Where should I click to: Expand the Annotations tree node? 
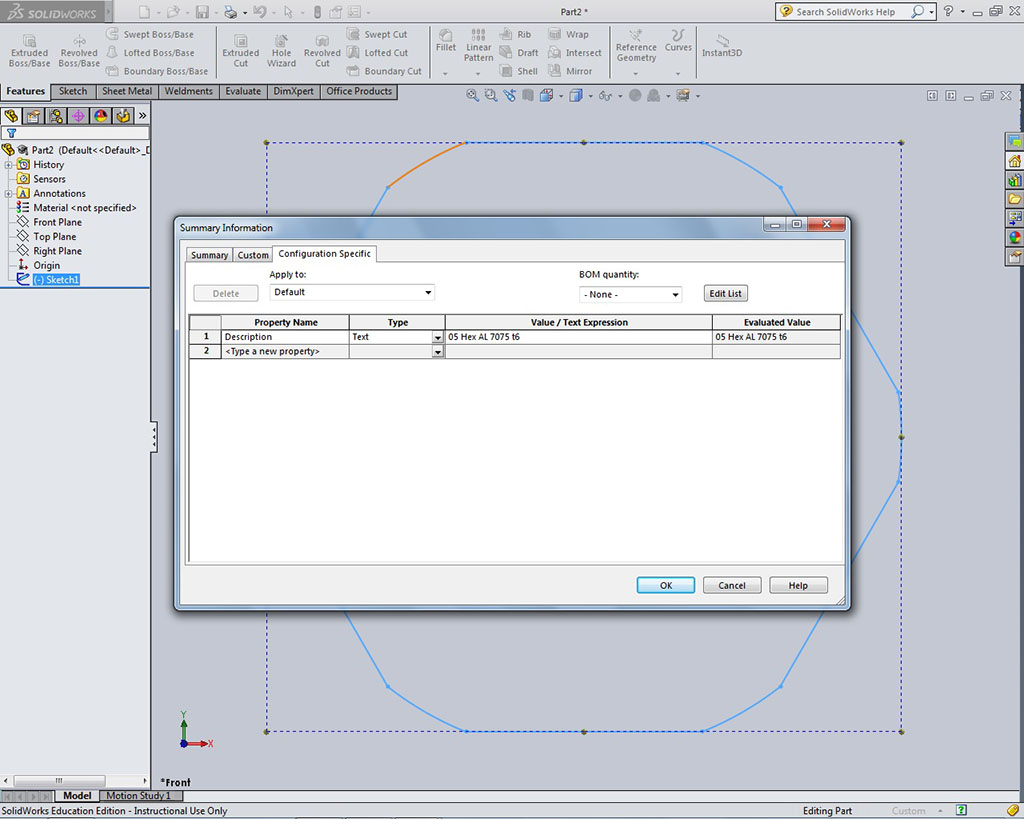pyautogui.click(x=9, y=194)
